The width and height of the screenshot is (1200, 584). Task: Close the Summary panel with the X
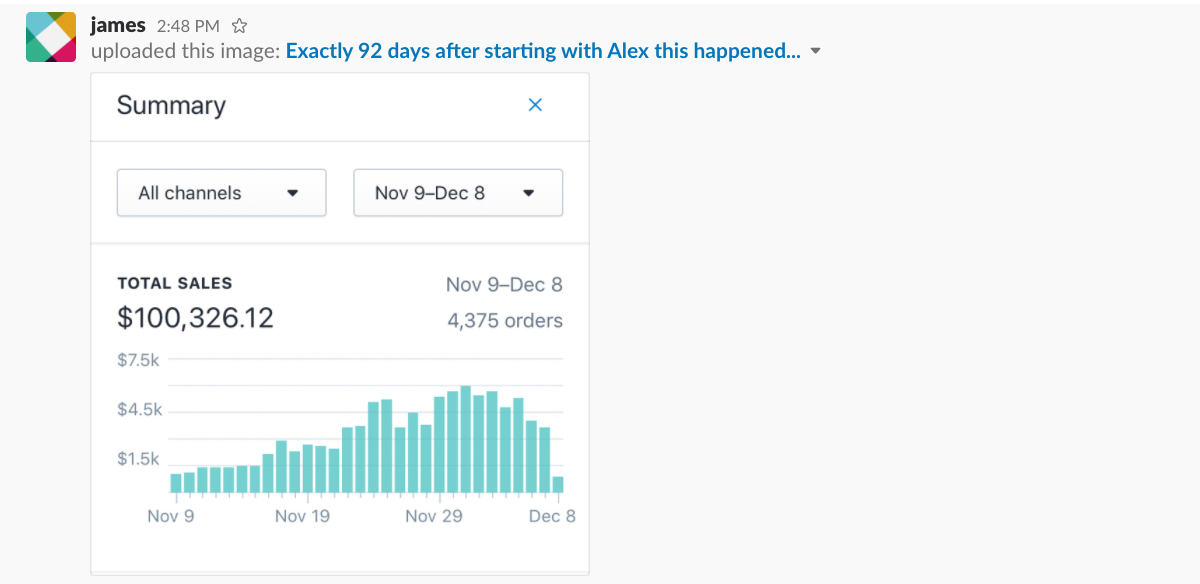click(x=535, y=105)
